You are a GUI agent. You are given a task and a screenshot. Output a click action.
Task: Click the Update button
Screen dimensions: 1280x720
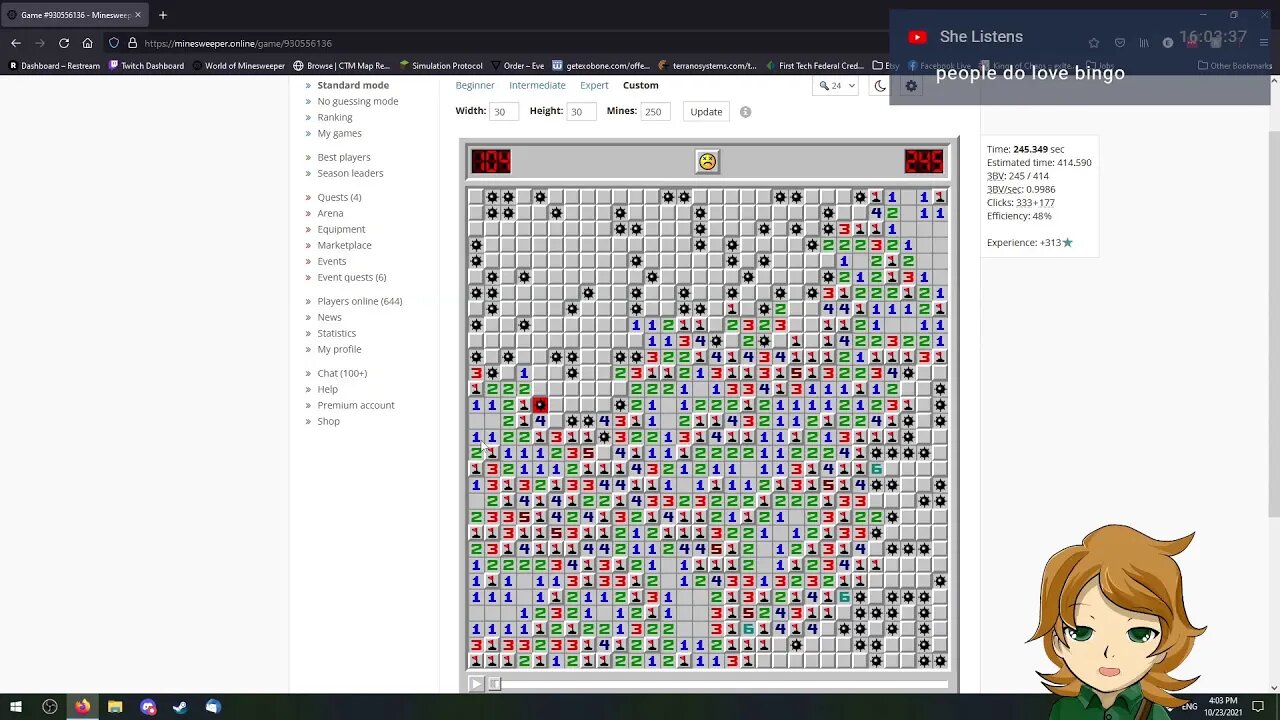(x=706, y=112)
